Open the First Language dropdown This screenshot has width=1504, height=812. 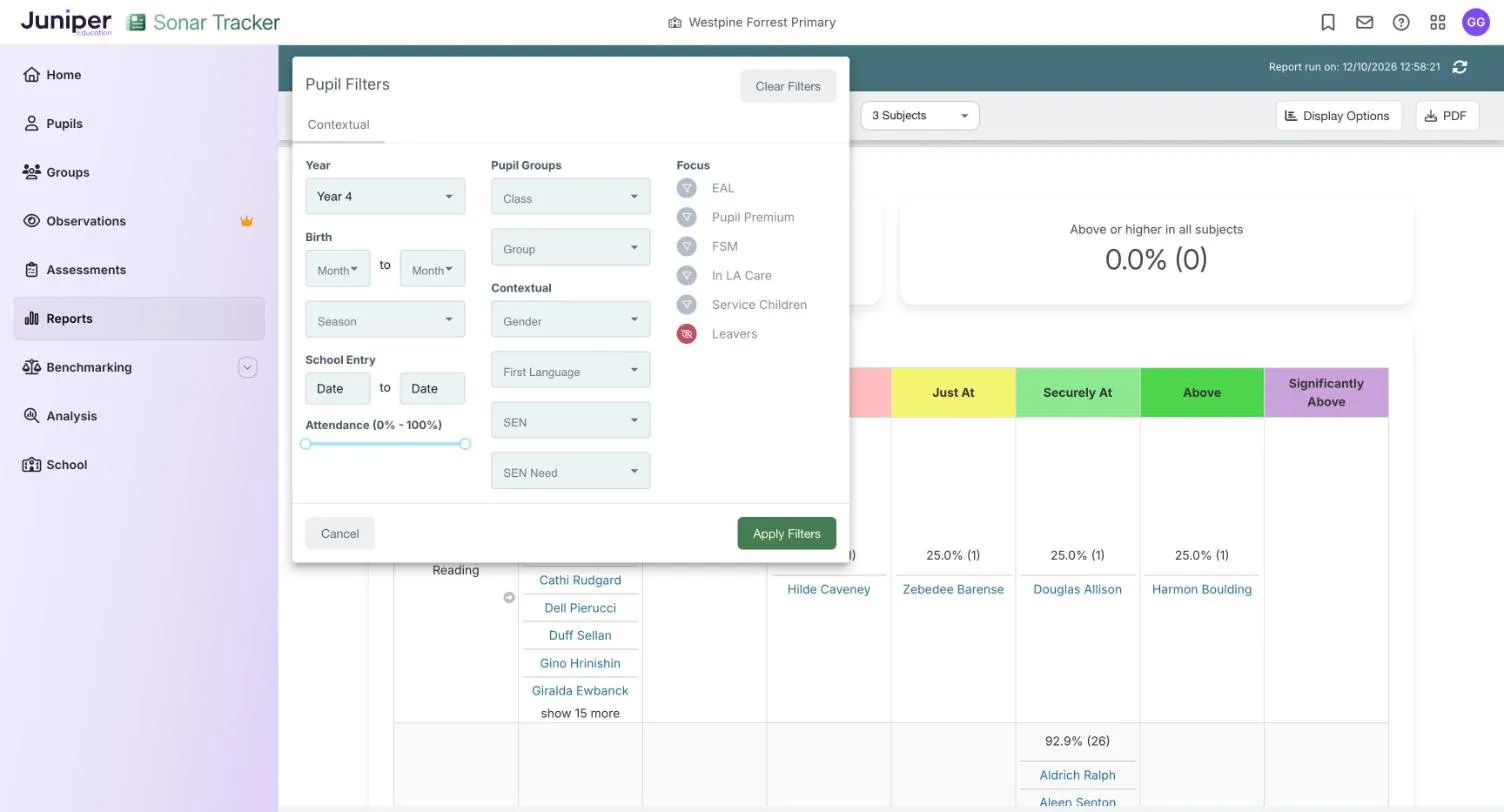571,370
